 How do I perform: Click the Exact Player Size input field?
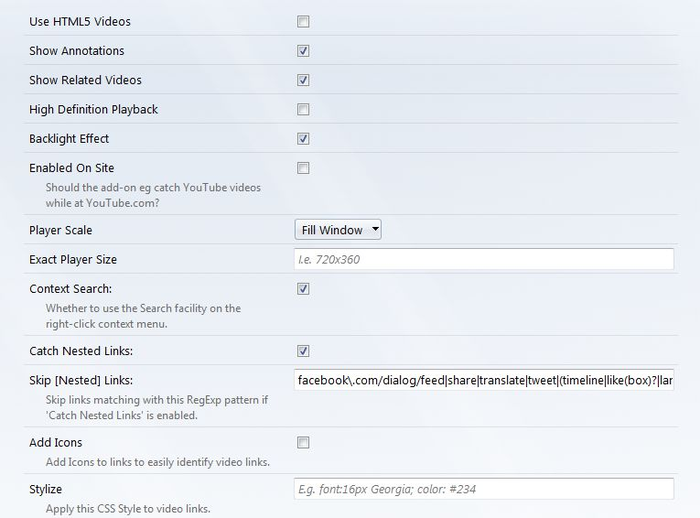(x=484, y=259)
